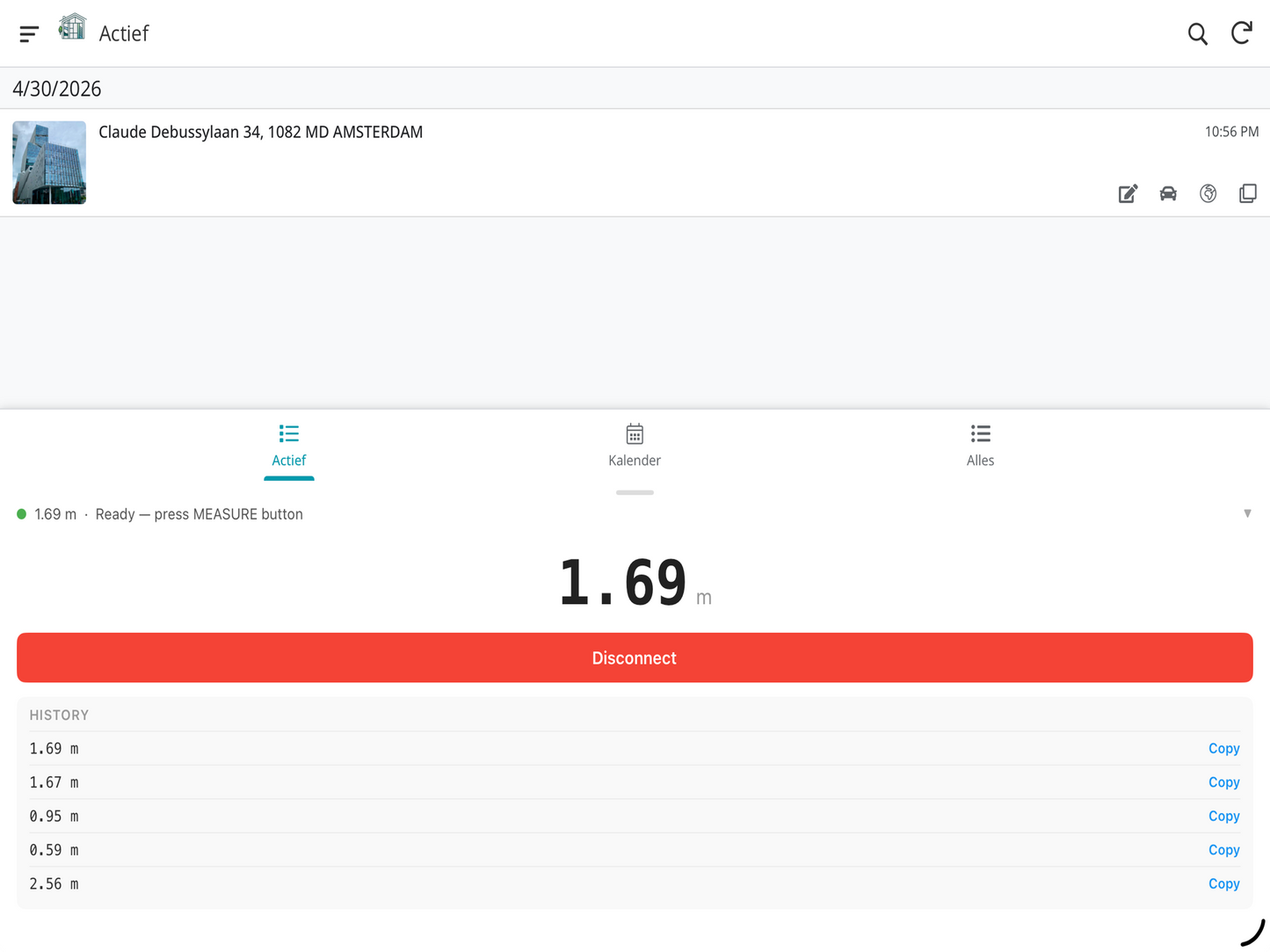Copy the 0.95 m history entry
1270x952 pixels.
pos(1223,817)
